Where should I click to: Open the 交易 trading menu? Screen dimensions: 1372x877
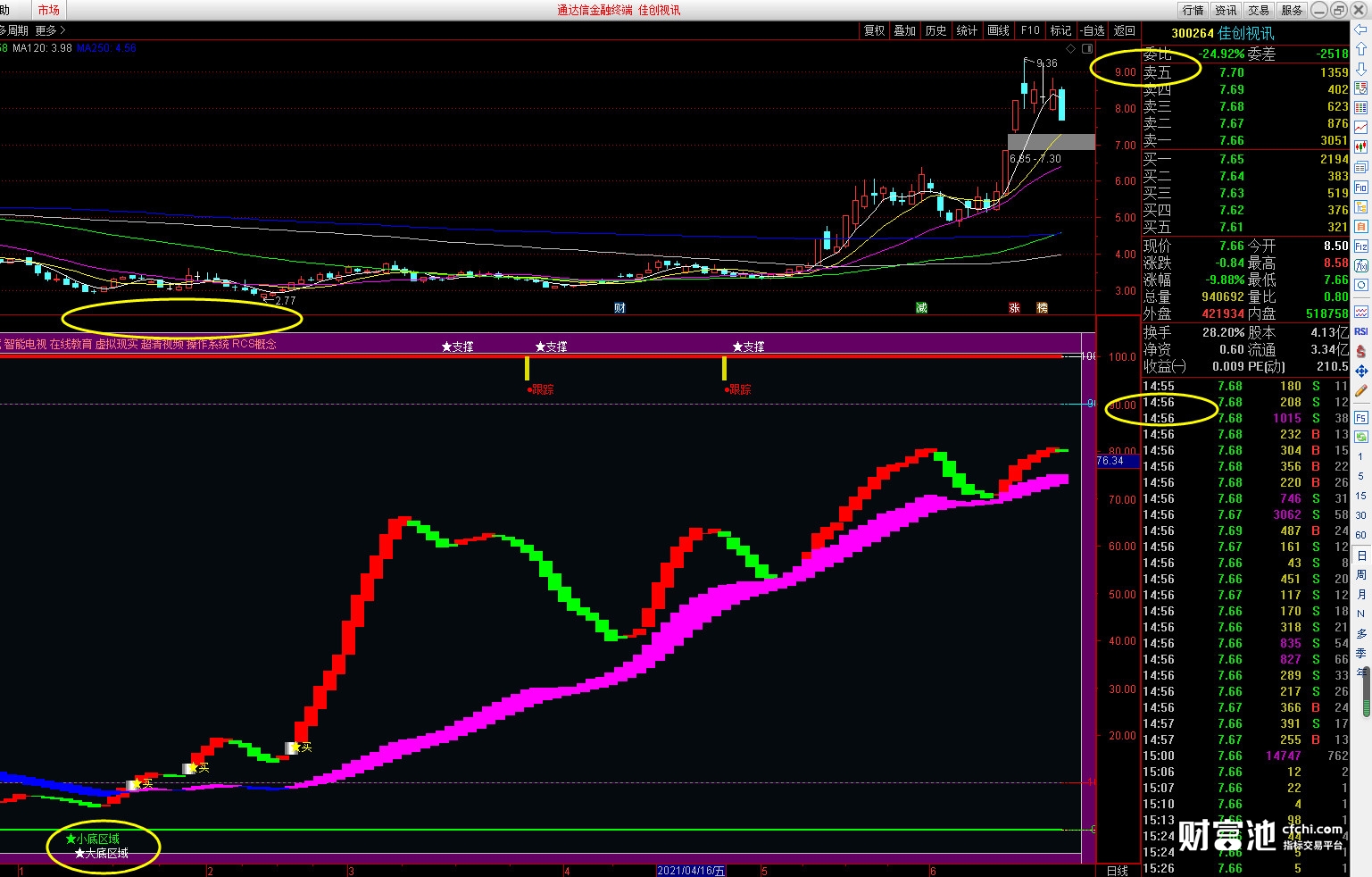tap(1259, 10)
